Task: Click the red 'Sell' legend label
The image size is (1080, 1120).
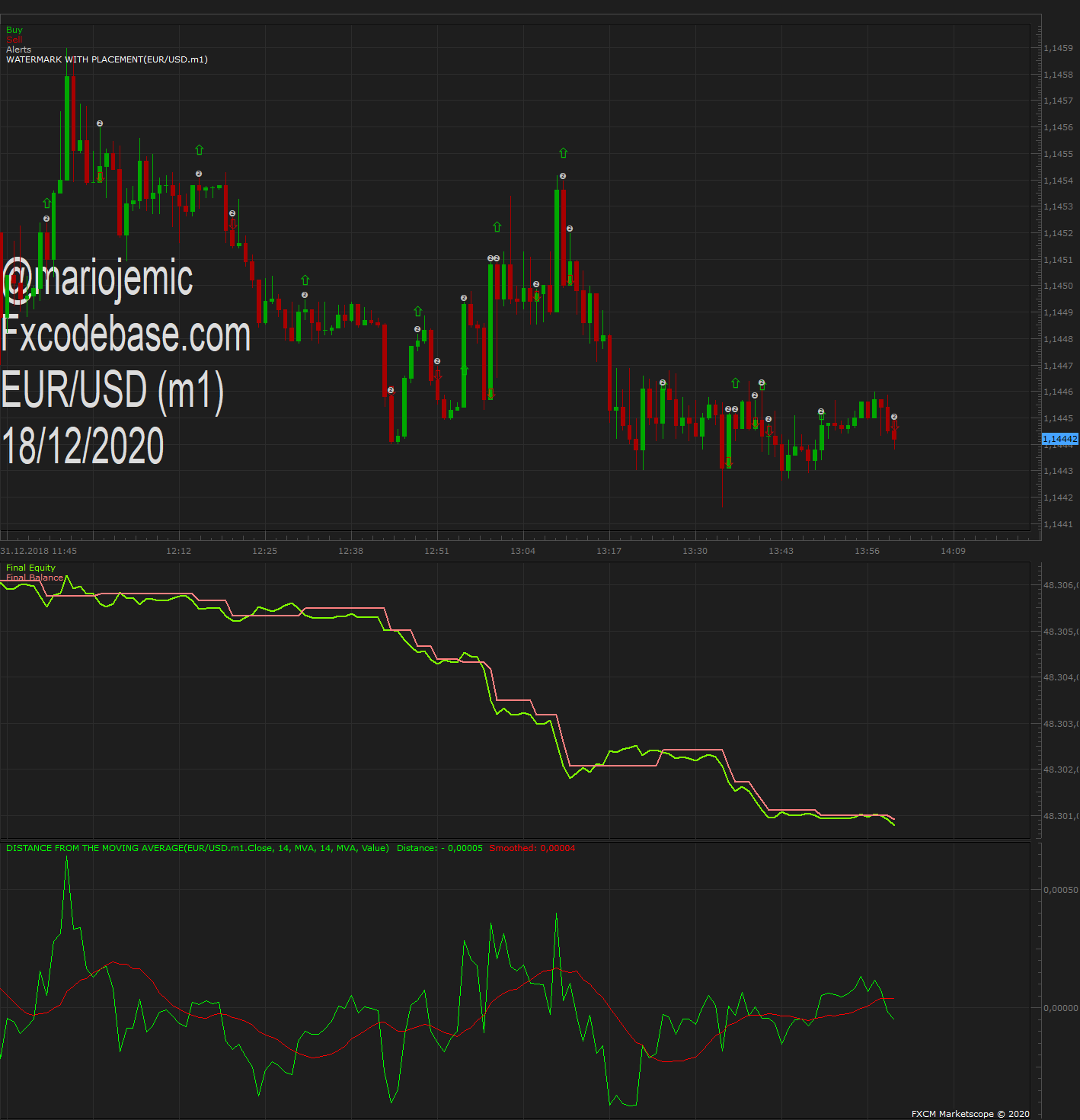Action: pos(14,40)
